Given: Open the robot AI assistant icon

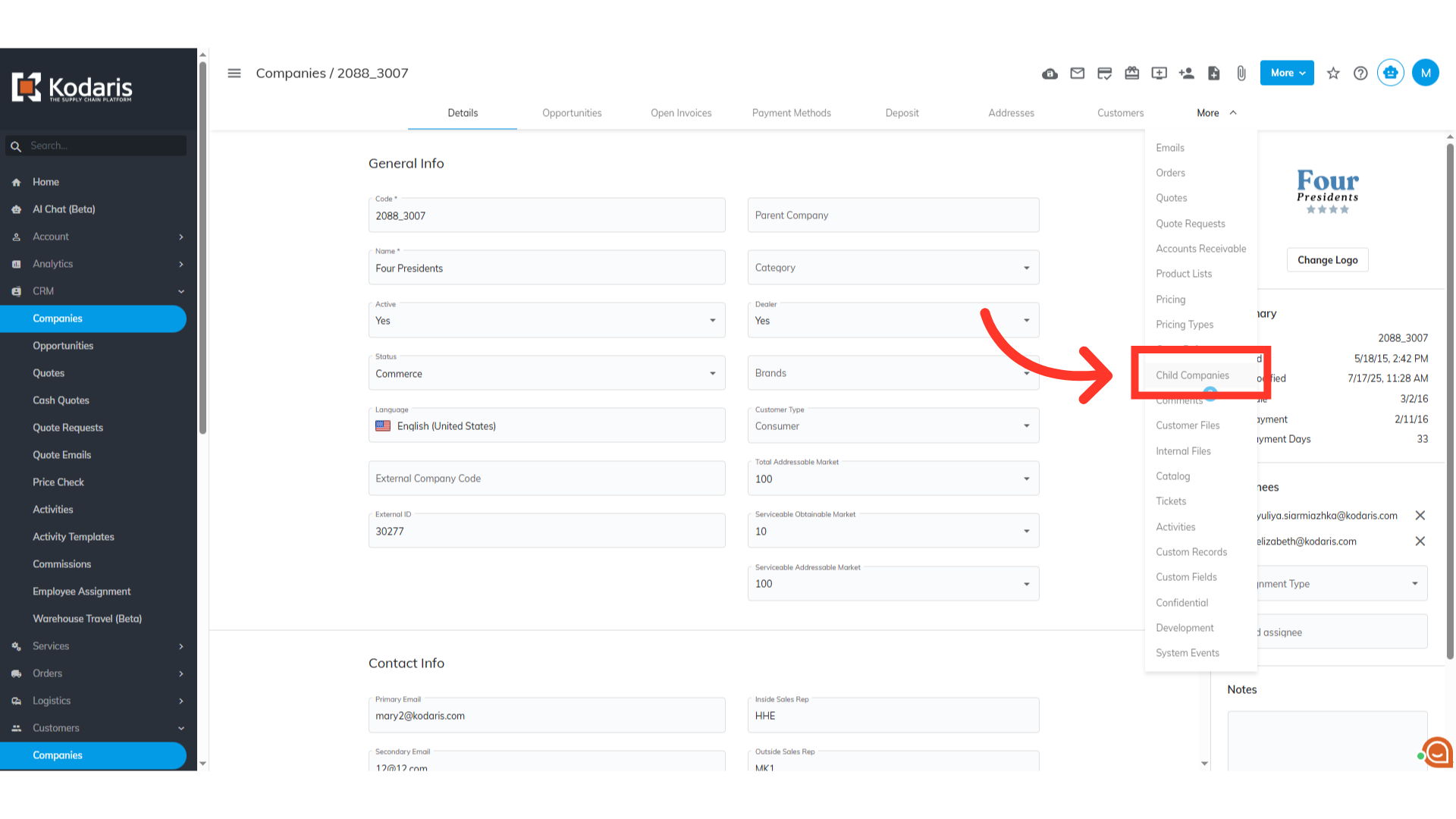Looking at the screenshot, I should pyautogui.click(x=1390, y=73).
